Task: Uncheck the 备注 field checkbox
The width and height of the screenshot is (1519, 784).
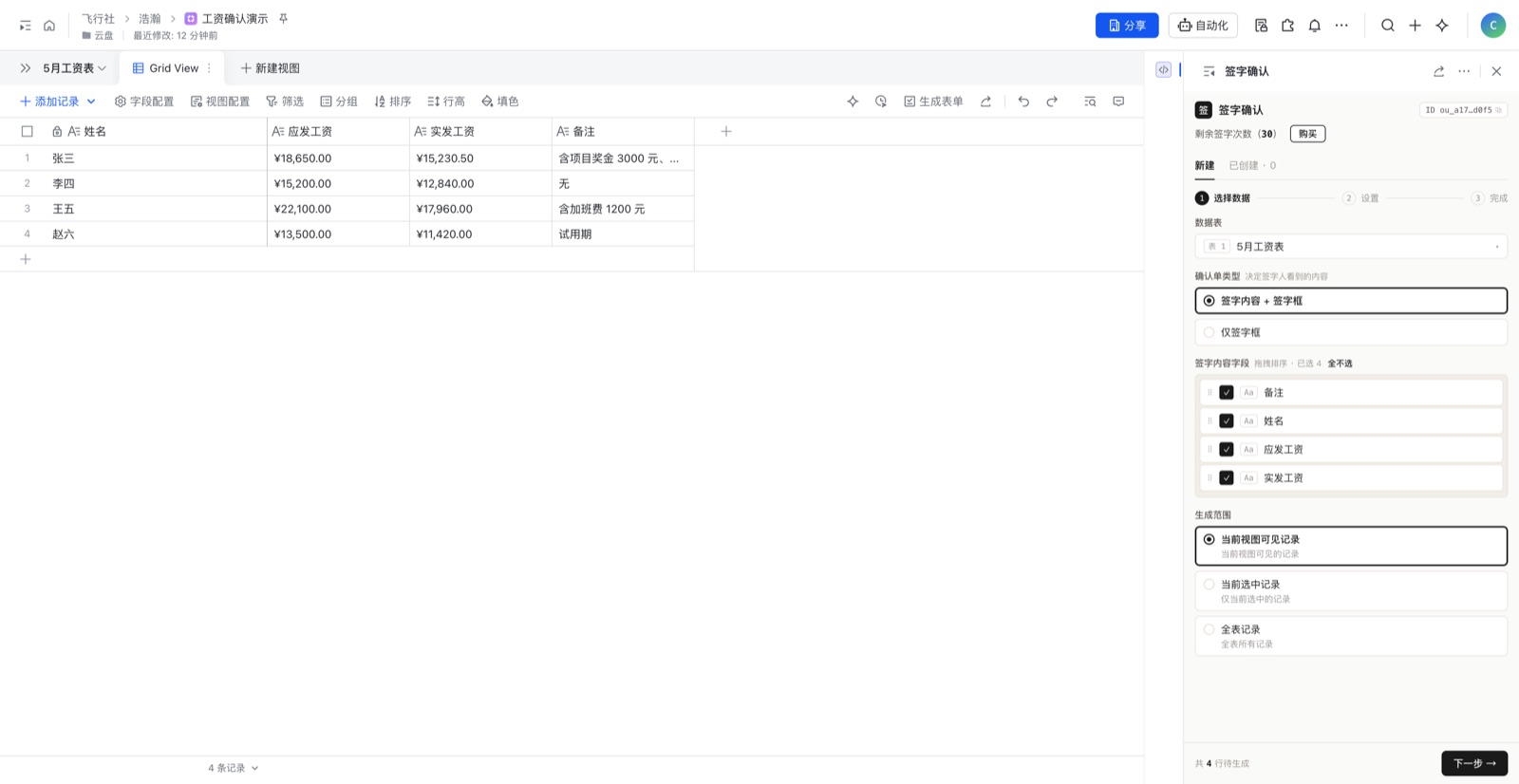Action: pos(1227,392)
